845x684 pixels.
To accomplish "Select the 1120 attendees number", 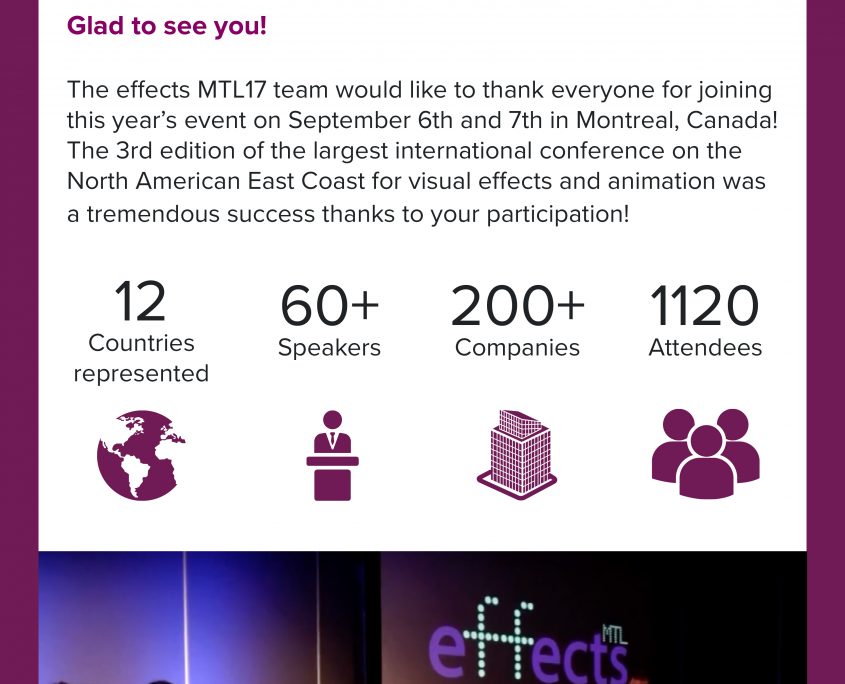I will [x=705, y=306].
